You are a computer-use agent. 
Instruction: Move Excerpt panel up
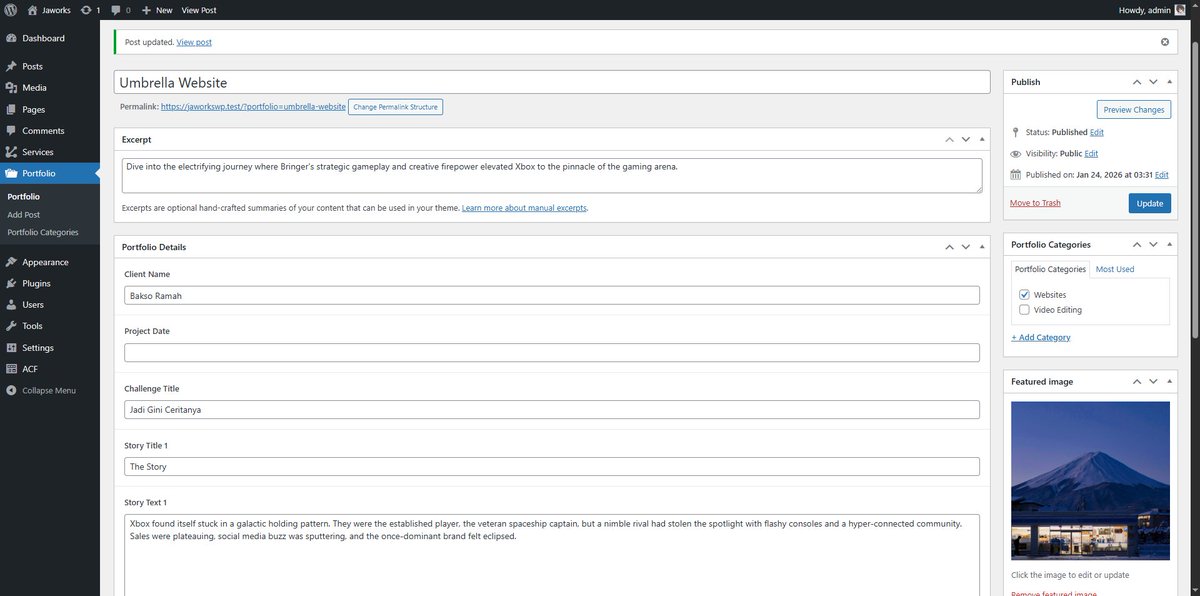[950, 140]
